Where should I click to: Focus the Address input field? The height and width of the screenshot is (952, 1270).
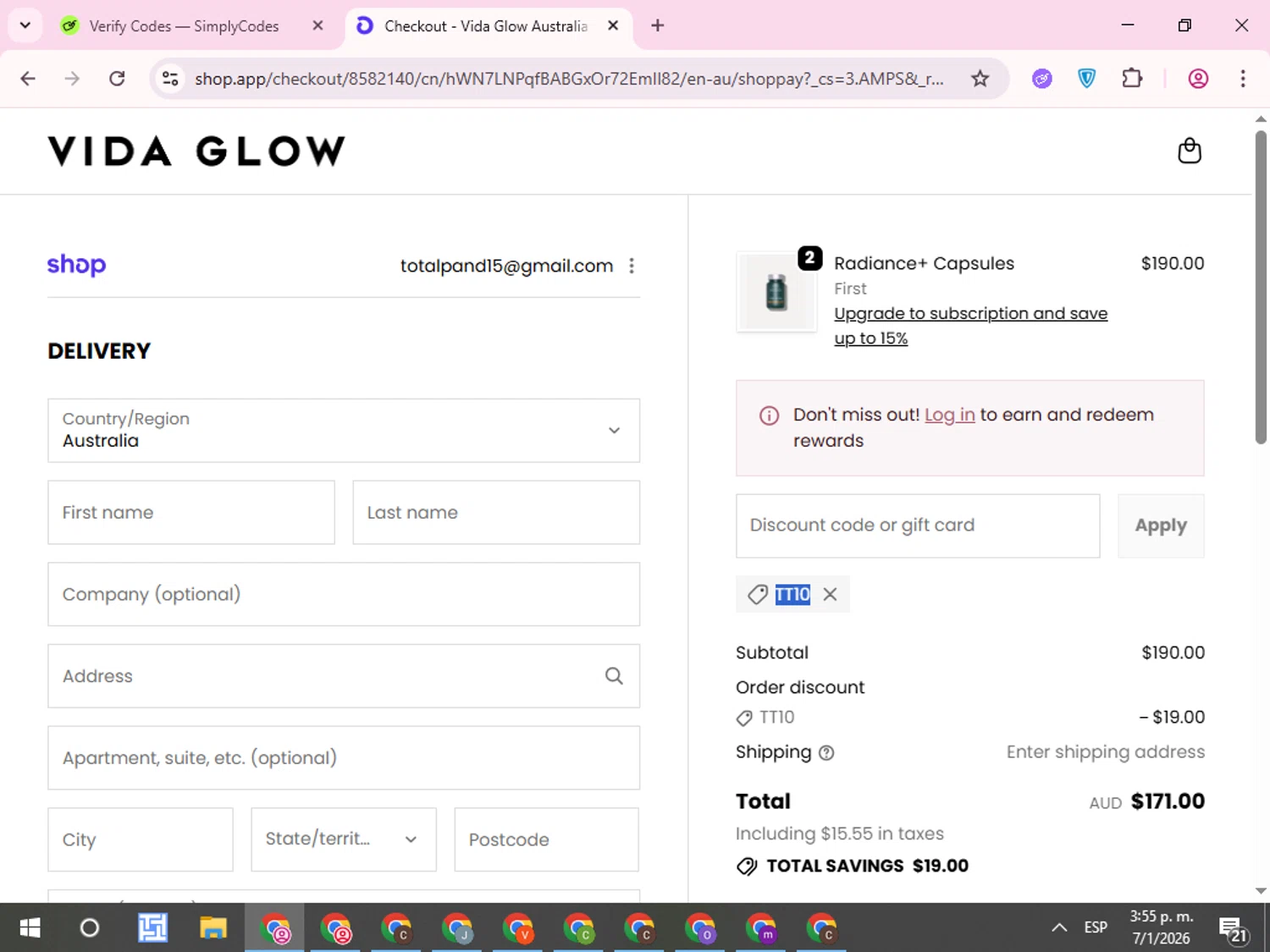click(344, 676)
